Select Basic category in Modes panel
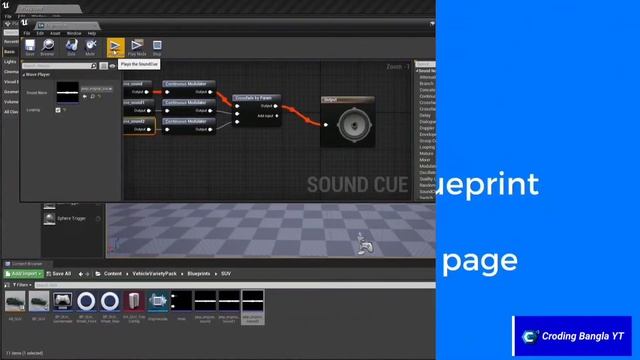This screenshot has height=360, width=640. pos(9,52)
